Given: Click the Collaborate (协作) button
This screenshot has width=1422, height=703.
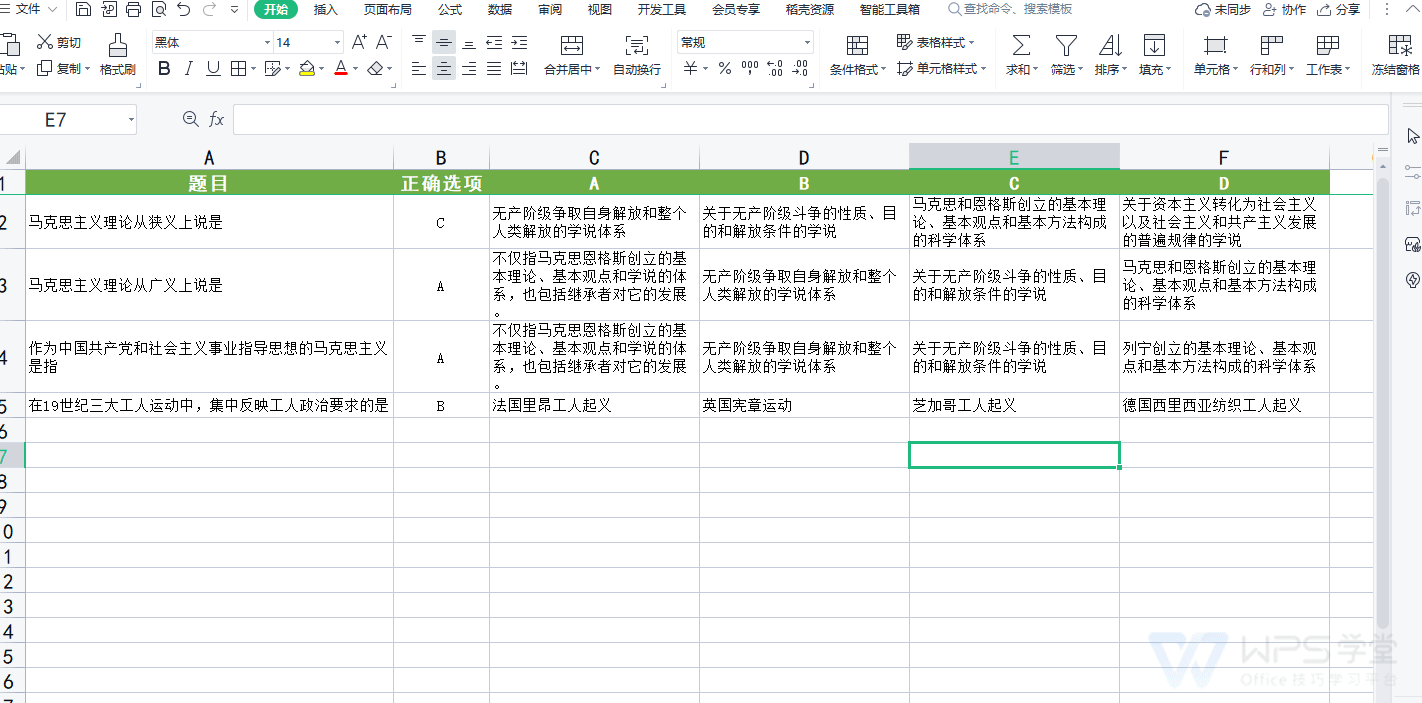Looking at the screenshot, I should click(x=1285, y=9).
